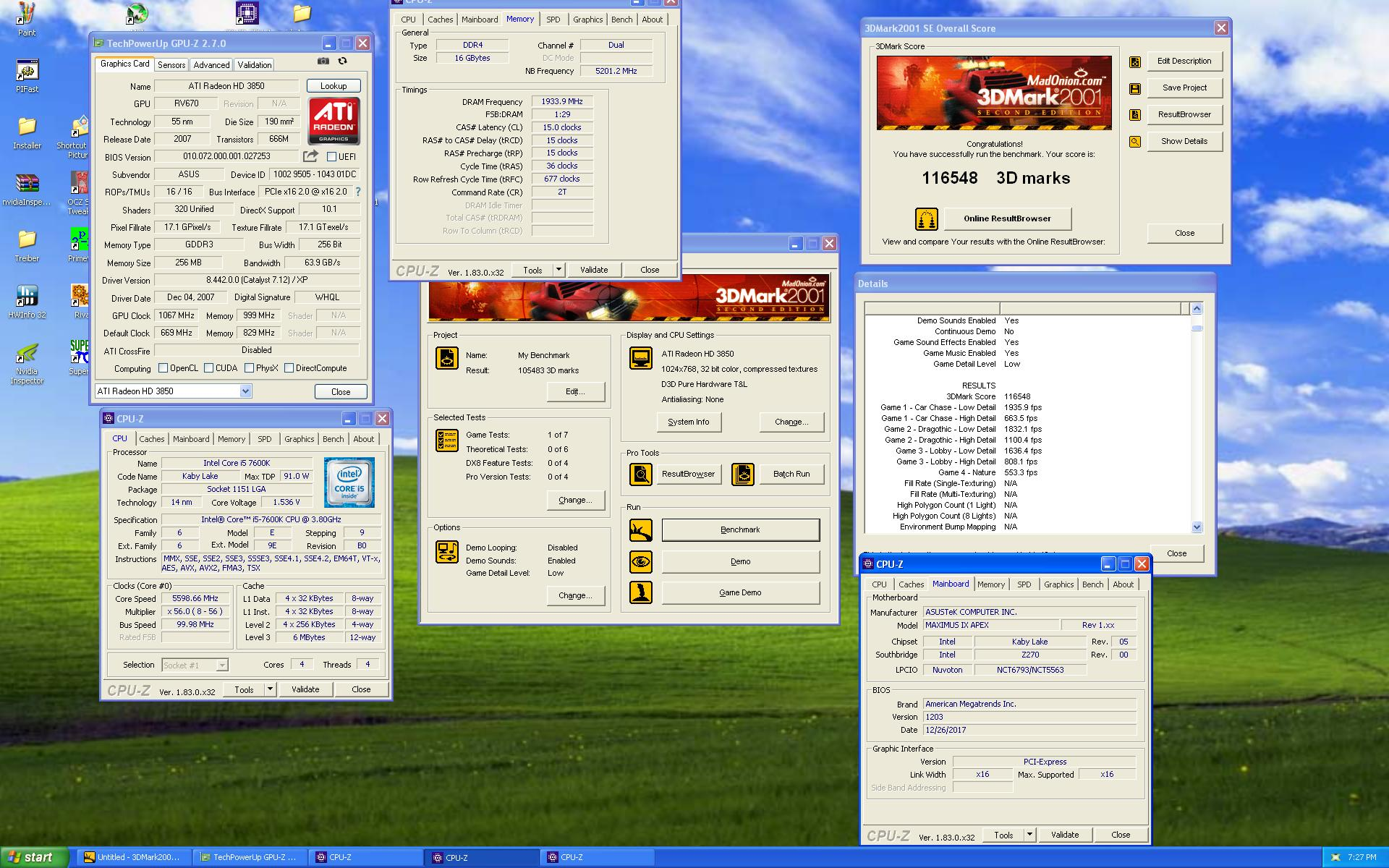Click the Change... button in Display settings
The height and width of the screenshot is (868, 1389).
coord(791,422)
